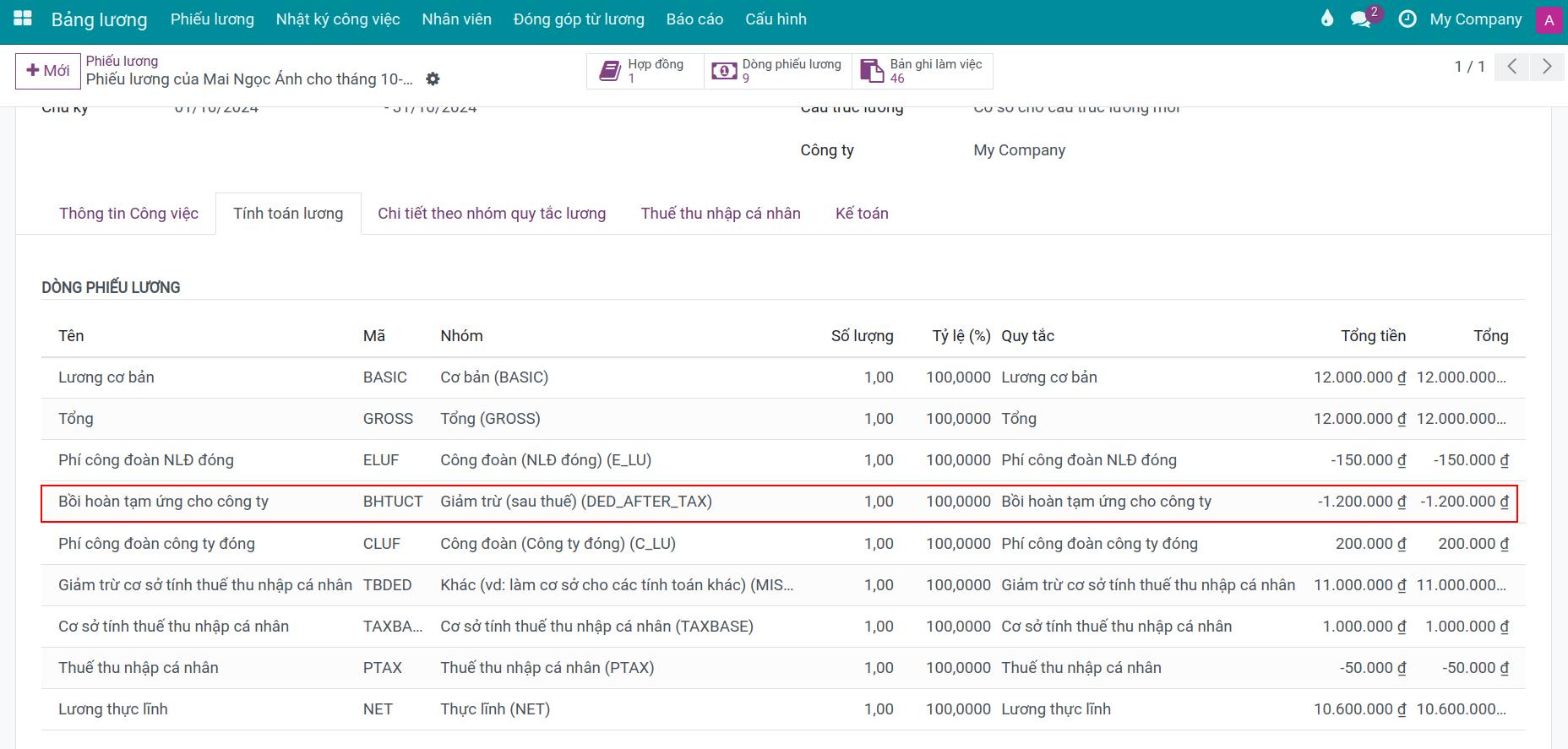Click the Bảng lương app title
The height and width of the screenshot is (749, 1568).
pyautogui.click(x=99, y=19)
